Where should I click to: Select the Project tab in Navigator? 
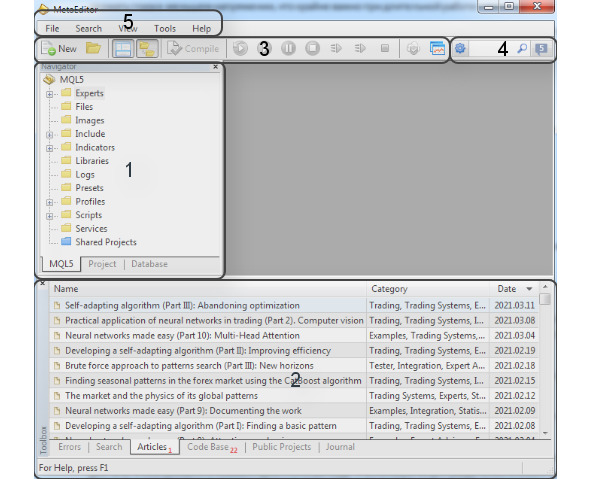(102, 264)
